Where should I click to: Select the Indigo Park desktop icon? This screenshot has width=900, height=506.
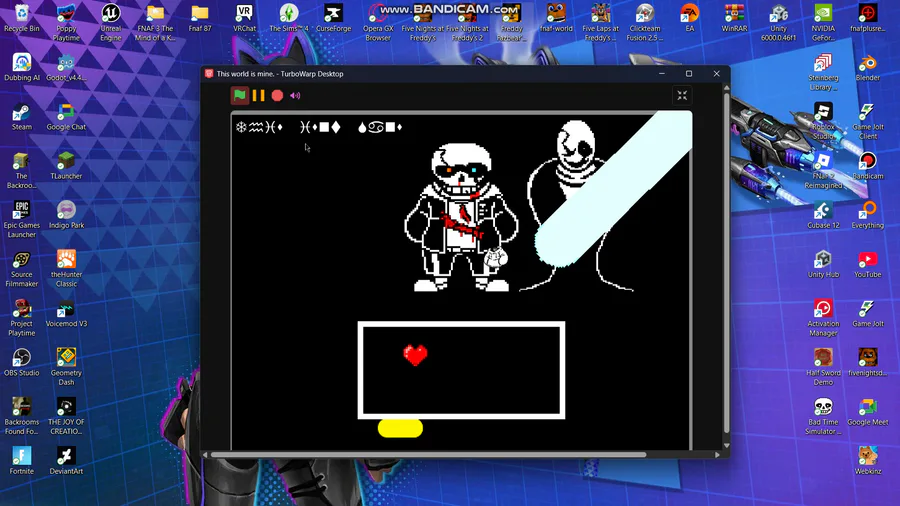point(67,215)
